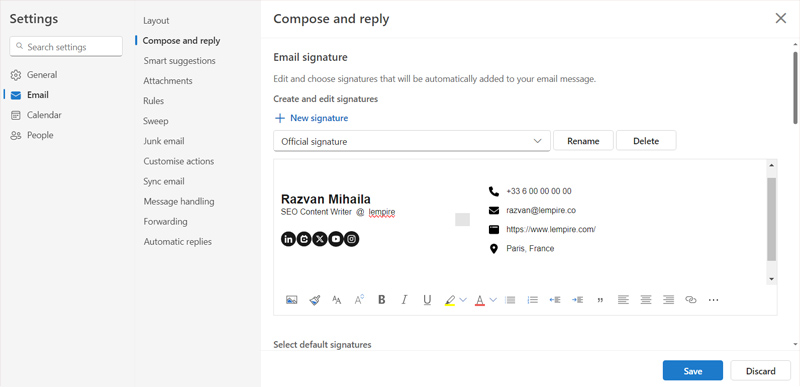Toggle italic formatting
This screenshot has height=387, width=800.
point(405,300)
